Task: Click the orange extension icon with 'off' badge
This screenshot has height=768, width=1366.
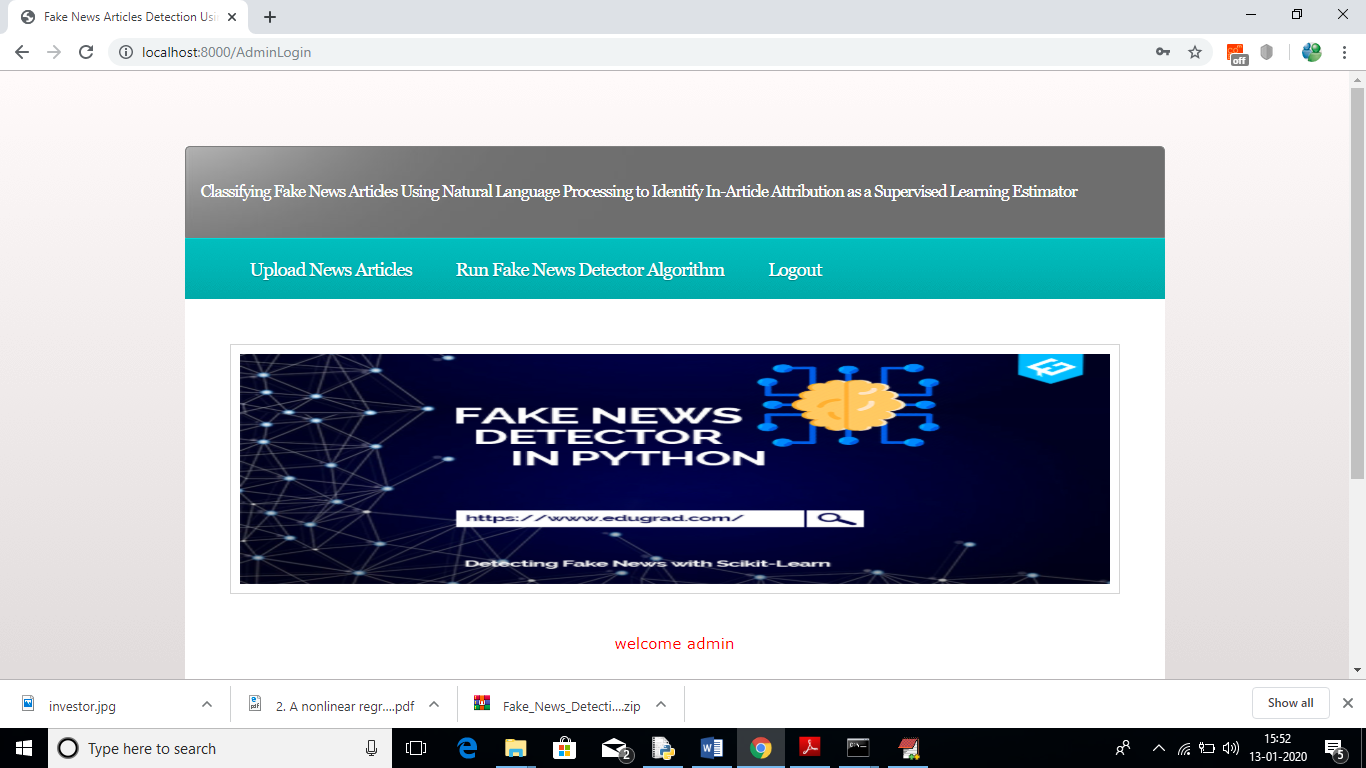Action: click(1238, 53)
